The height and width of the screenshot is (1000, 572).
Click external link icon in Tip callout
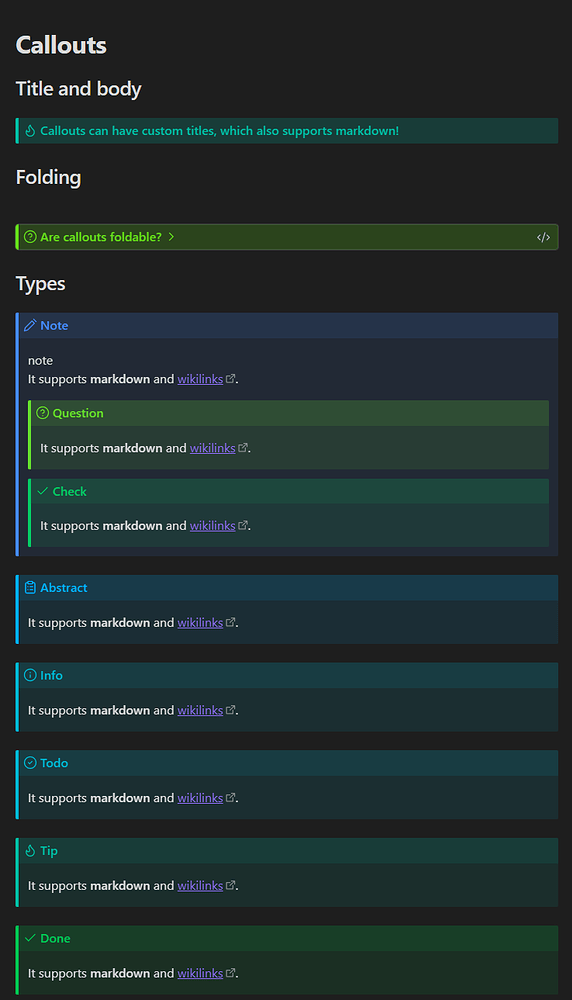point(231,885)
